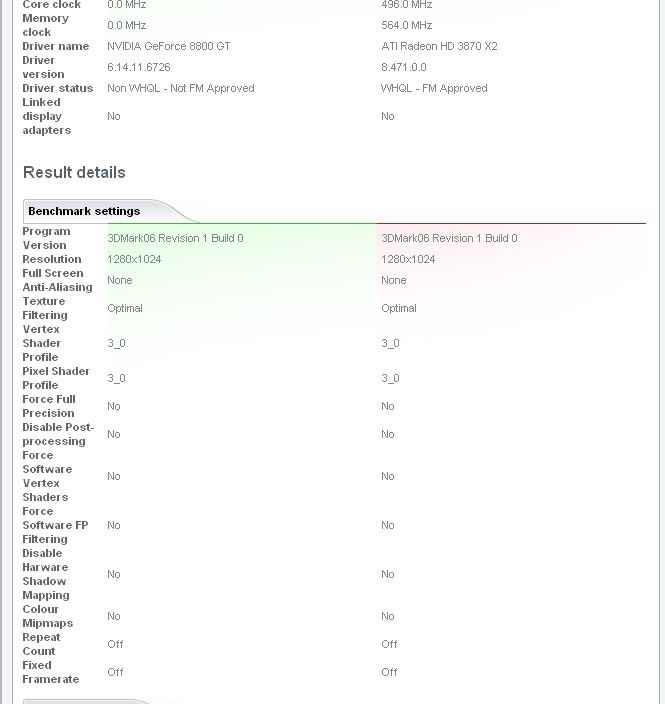The image size is (665, 704).
Task: Click the Repeat Count label
Action: coord(41,644)
